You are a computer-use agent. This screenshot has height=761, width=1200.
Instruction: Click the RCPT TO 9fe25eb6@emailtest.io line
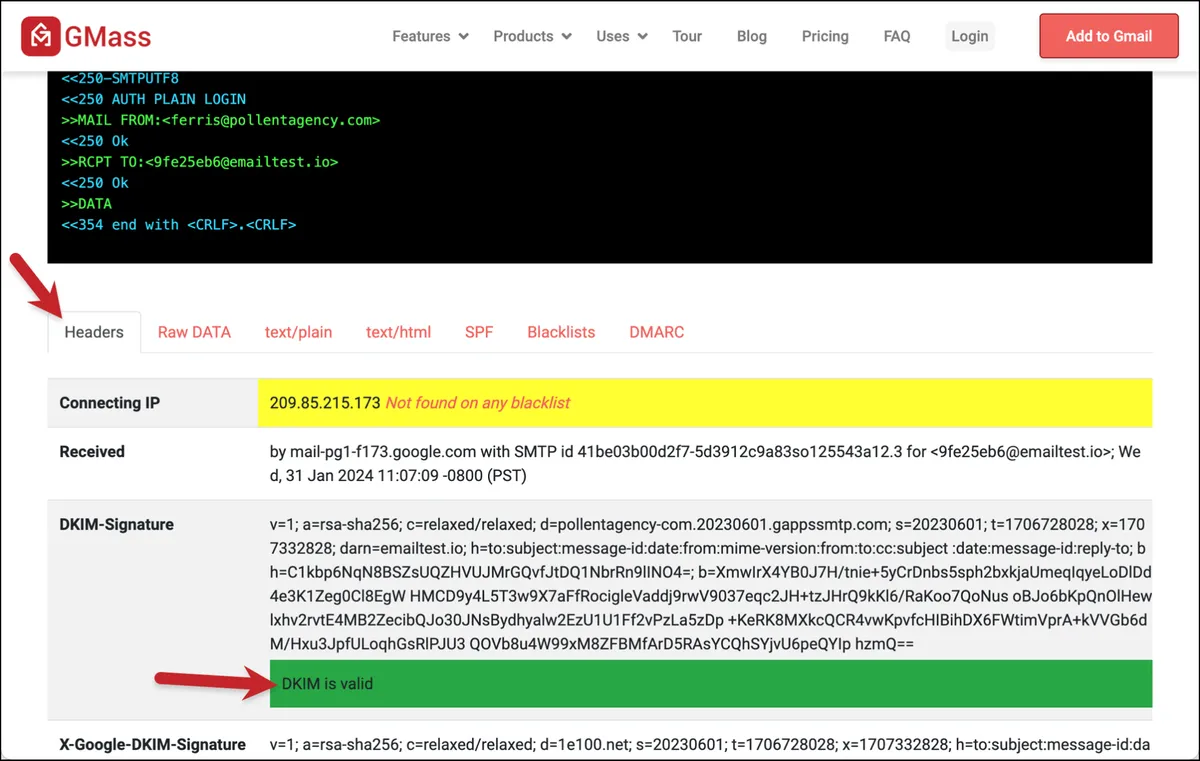pos(200,162)
